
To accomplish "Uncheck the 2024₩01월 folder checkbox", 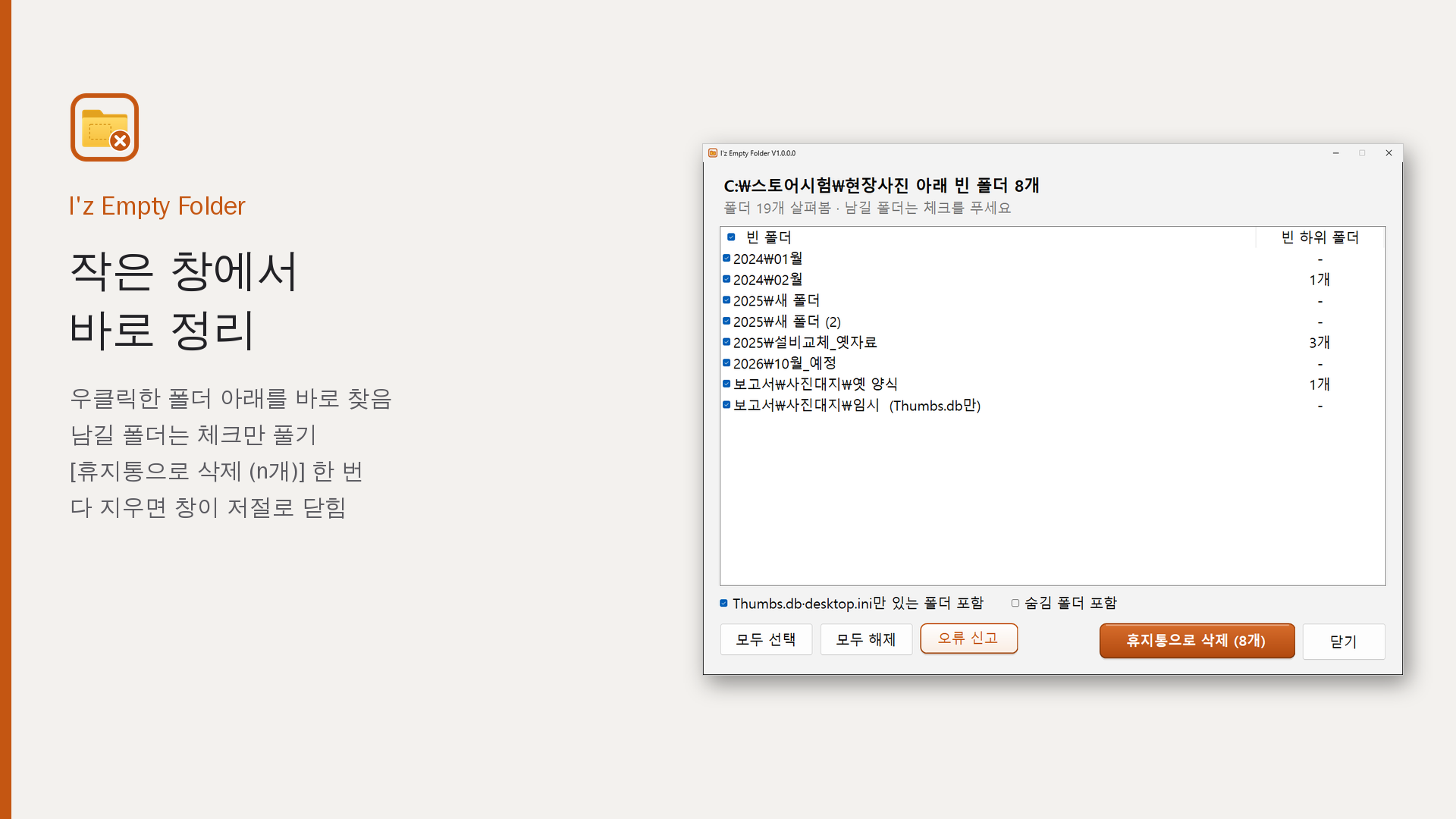I will [726, 259].
